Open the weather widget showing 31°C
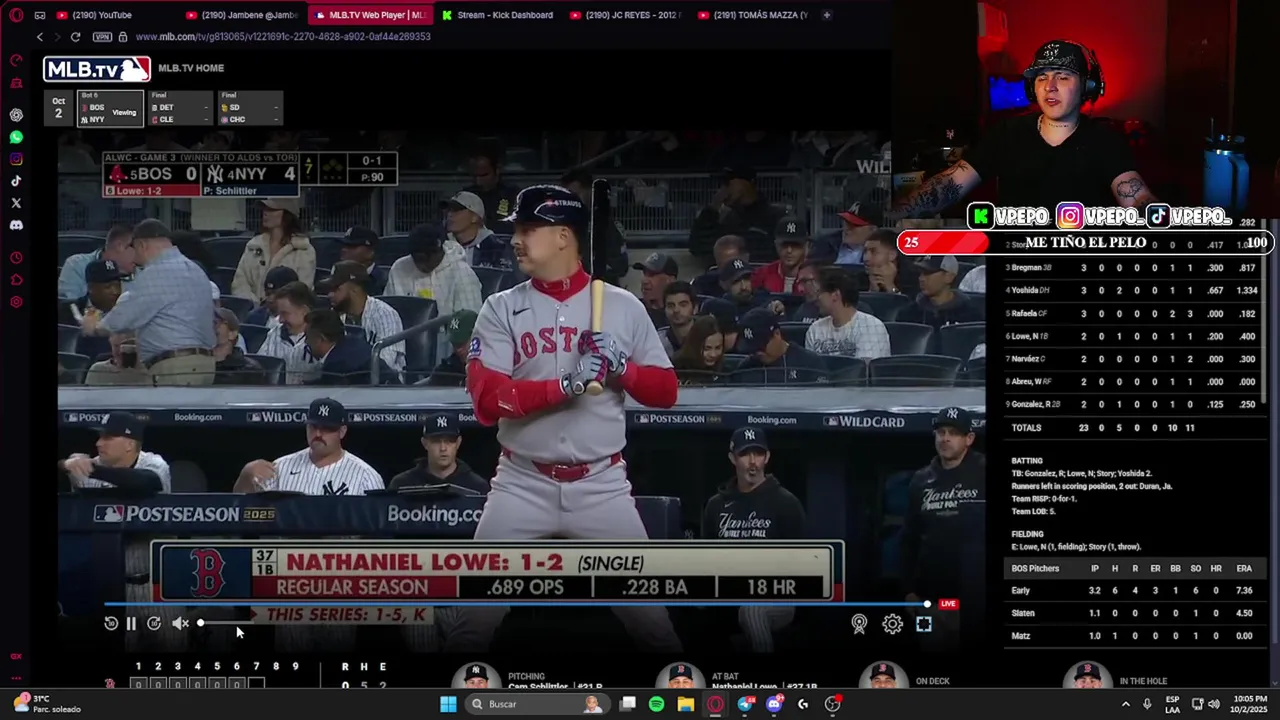Image resolution: width=1280 pixels, height=720 pixels. click(45, 704)
